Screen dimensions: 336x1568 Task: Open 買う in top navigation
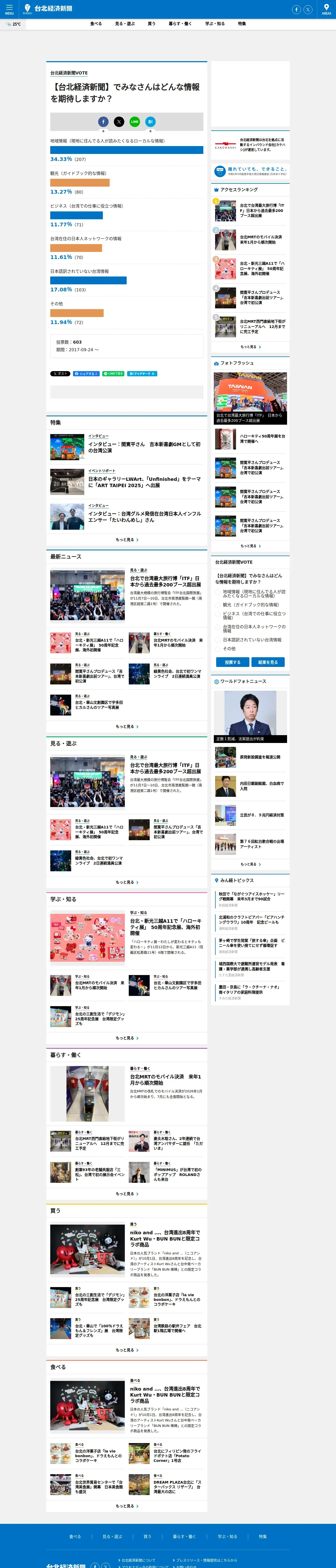coord(151,24)
